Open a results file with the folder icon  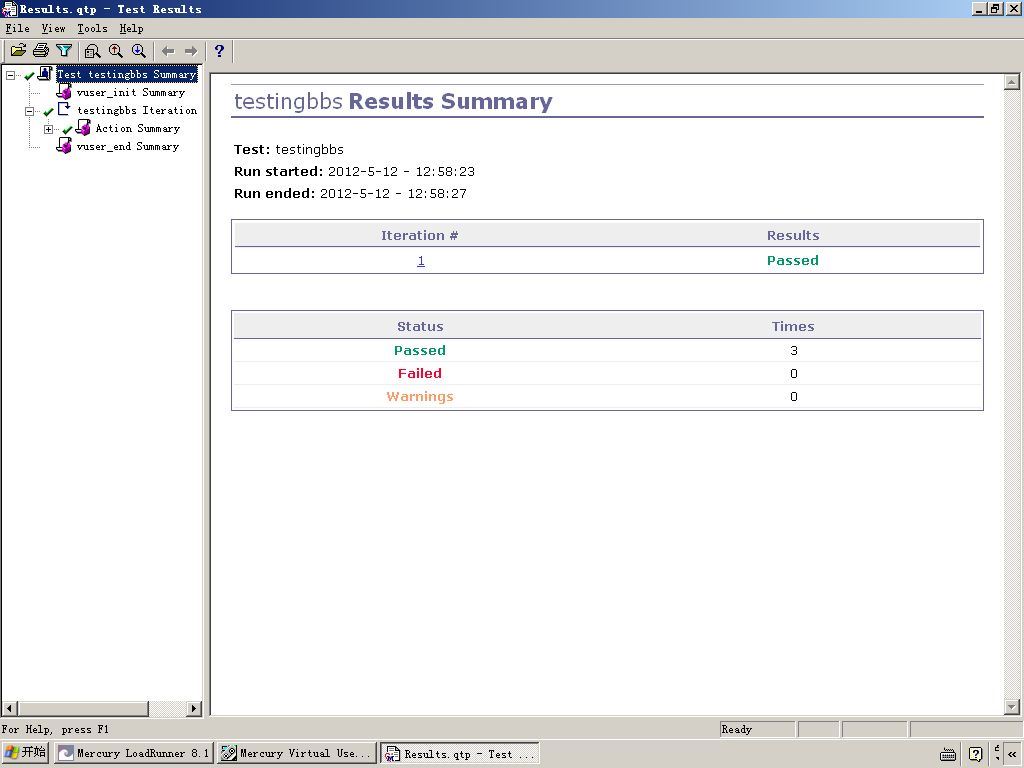point(18,50)
